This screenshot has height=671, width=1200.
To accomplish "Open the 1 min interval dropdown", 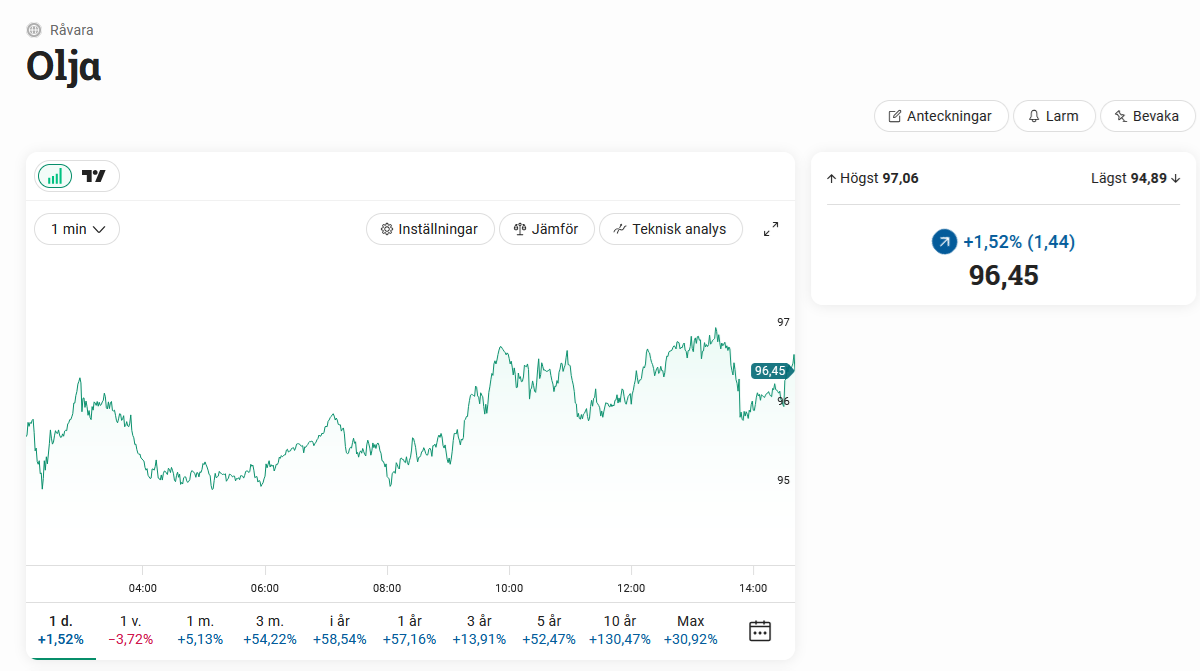I will click(x=77, y=229).
